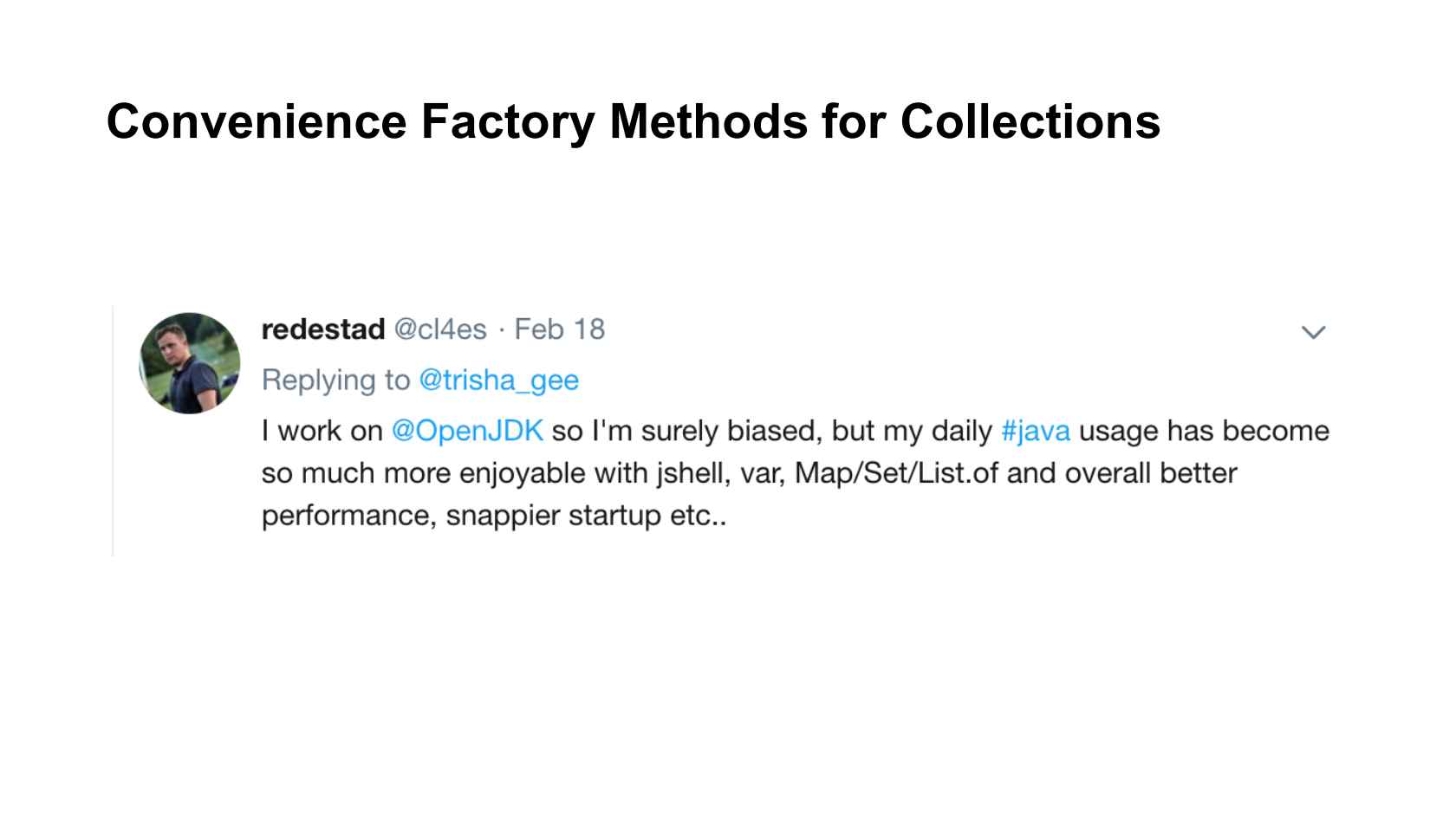
Task: Open @trisha_gee's profile link
Action: [x=499, y=380]
